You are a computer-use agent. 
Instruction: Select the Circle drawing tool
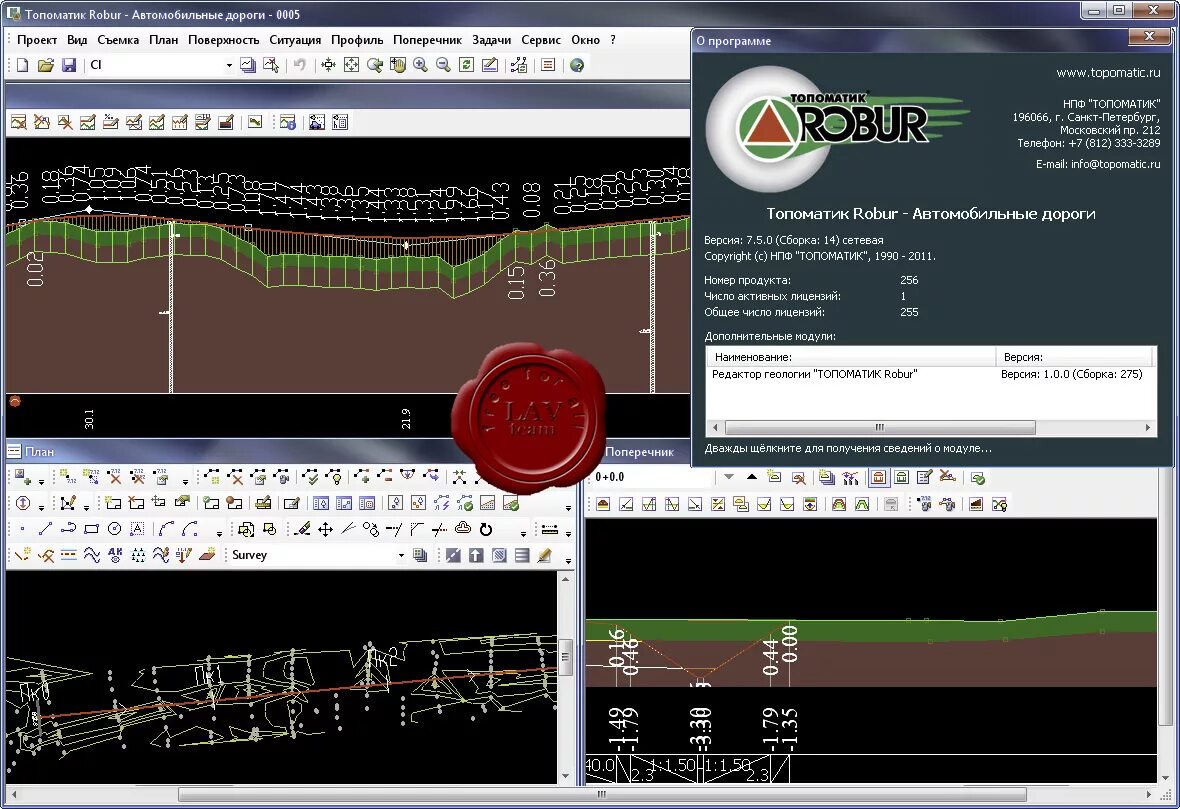114,529
